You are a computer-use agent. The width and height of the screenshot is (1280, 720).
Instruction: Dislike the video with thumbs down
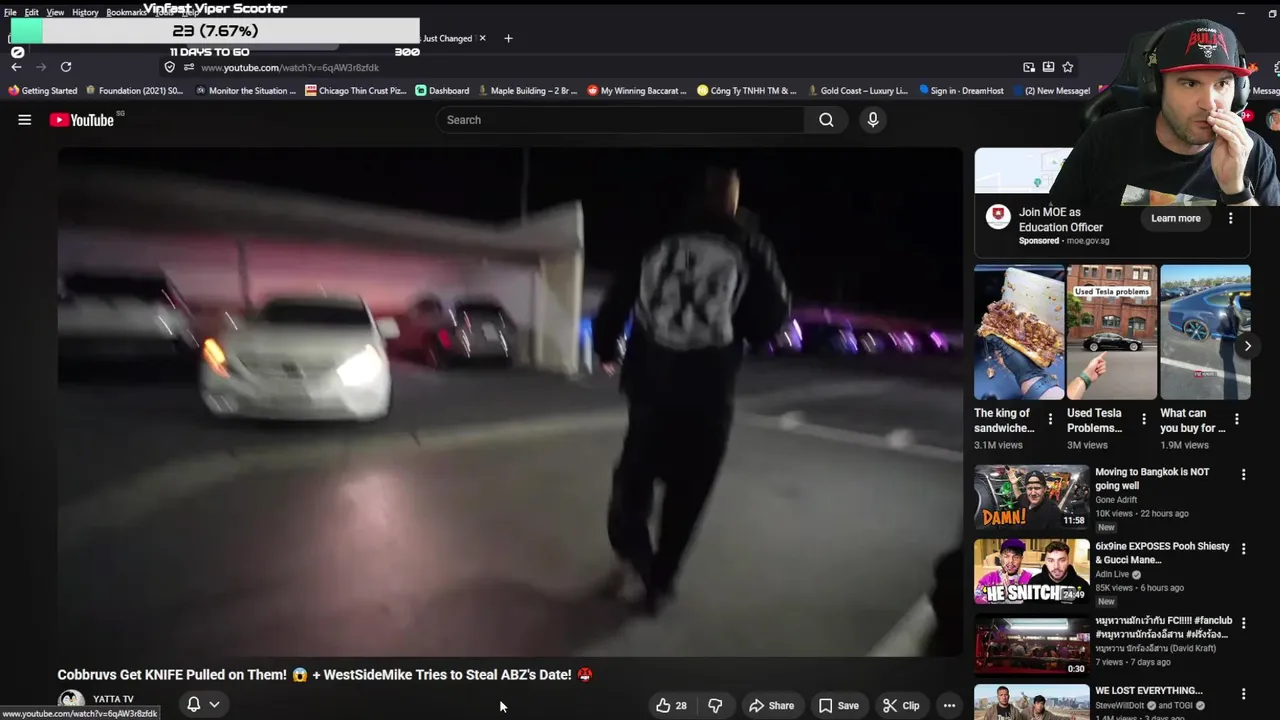point(715,705)
